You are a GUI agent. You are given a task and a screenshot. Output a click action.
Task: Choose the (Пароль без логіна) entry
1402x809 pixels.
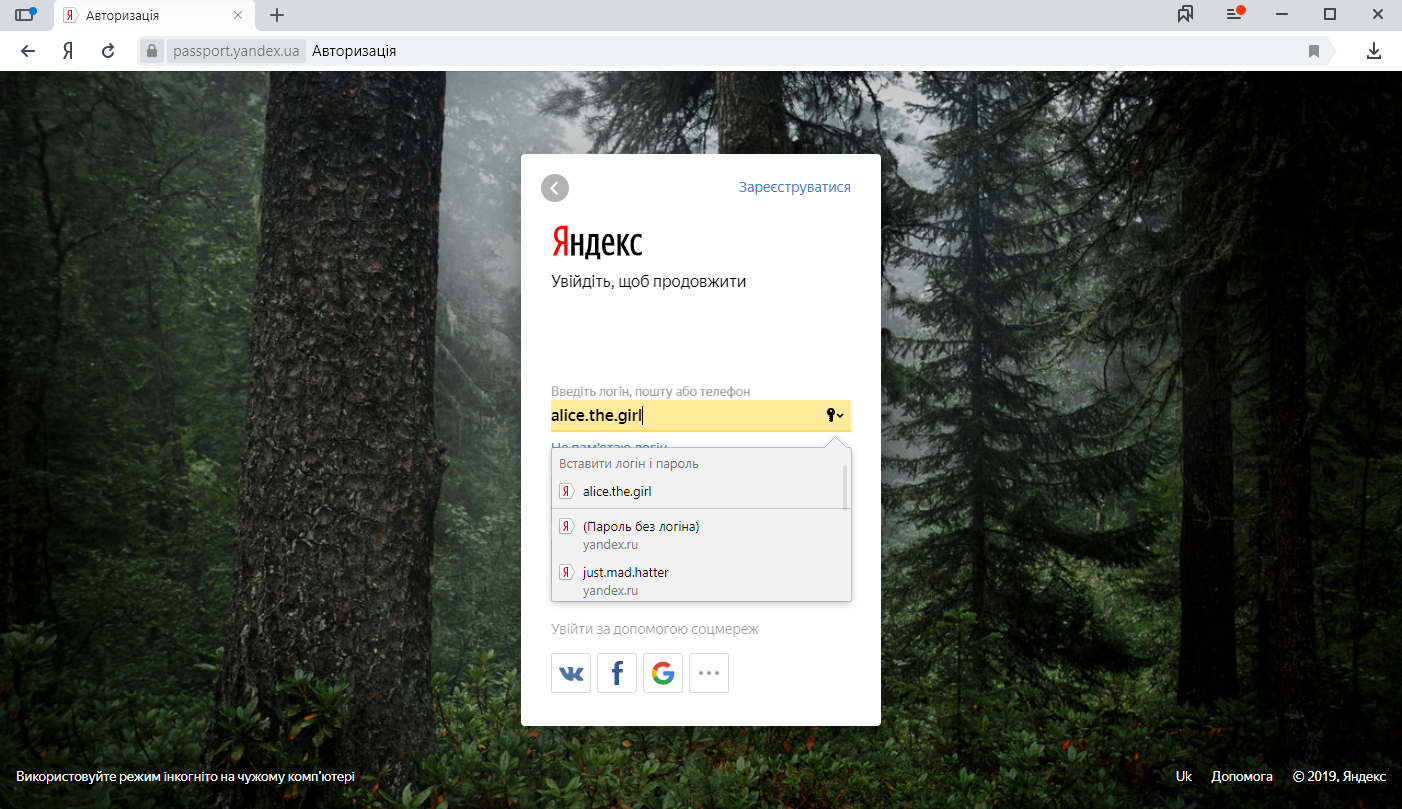click(701, 535)
